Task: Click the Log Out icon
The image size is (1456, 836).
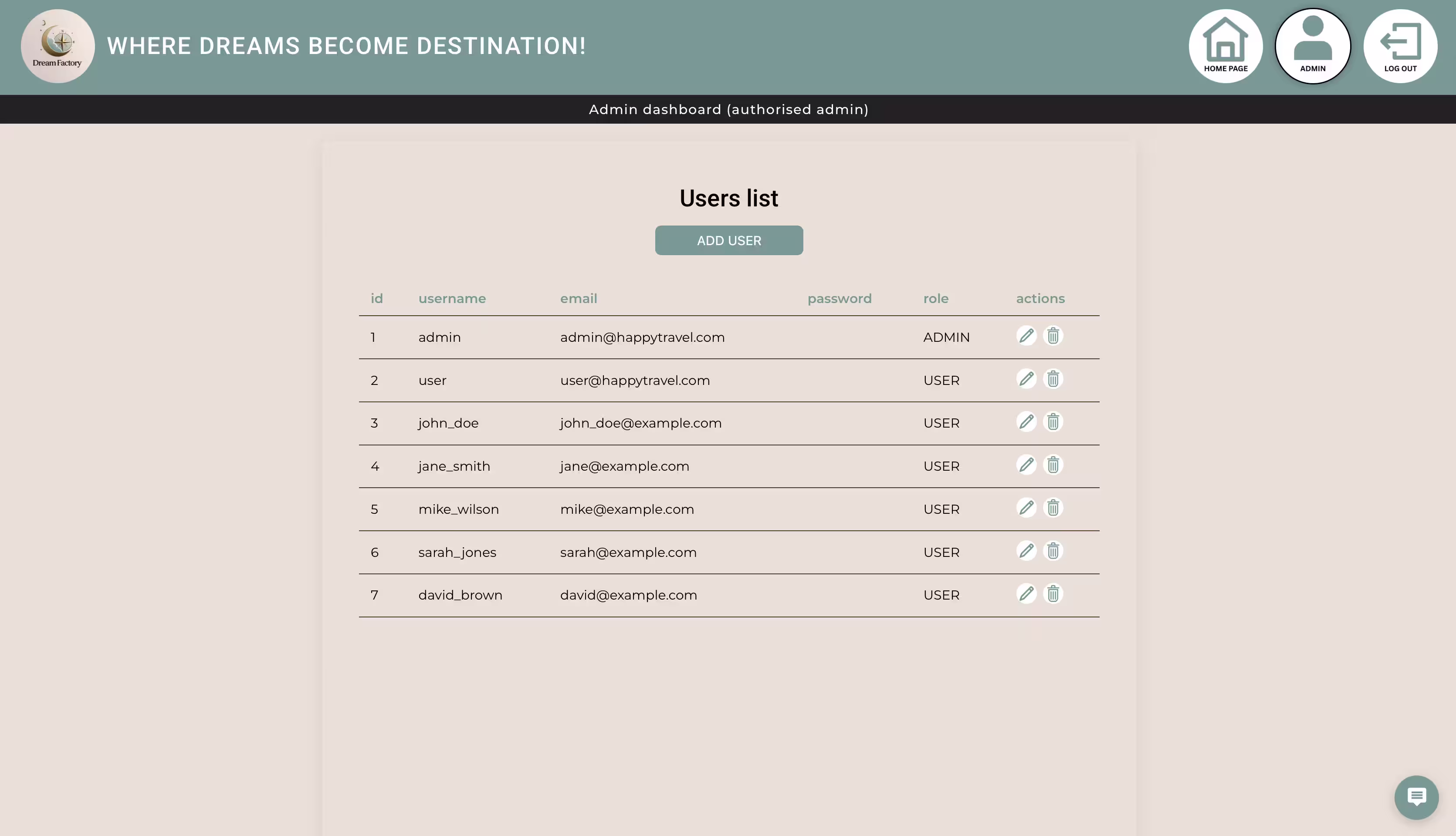Action: [1400, 47]
